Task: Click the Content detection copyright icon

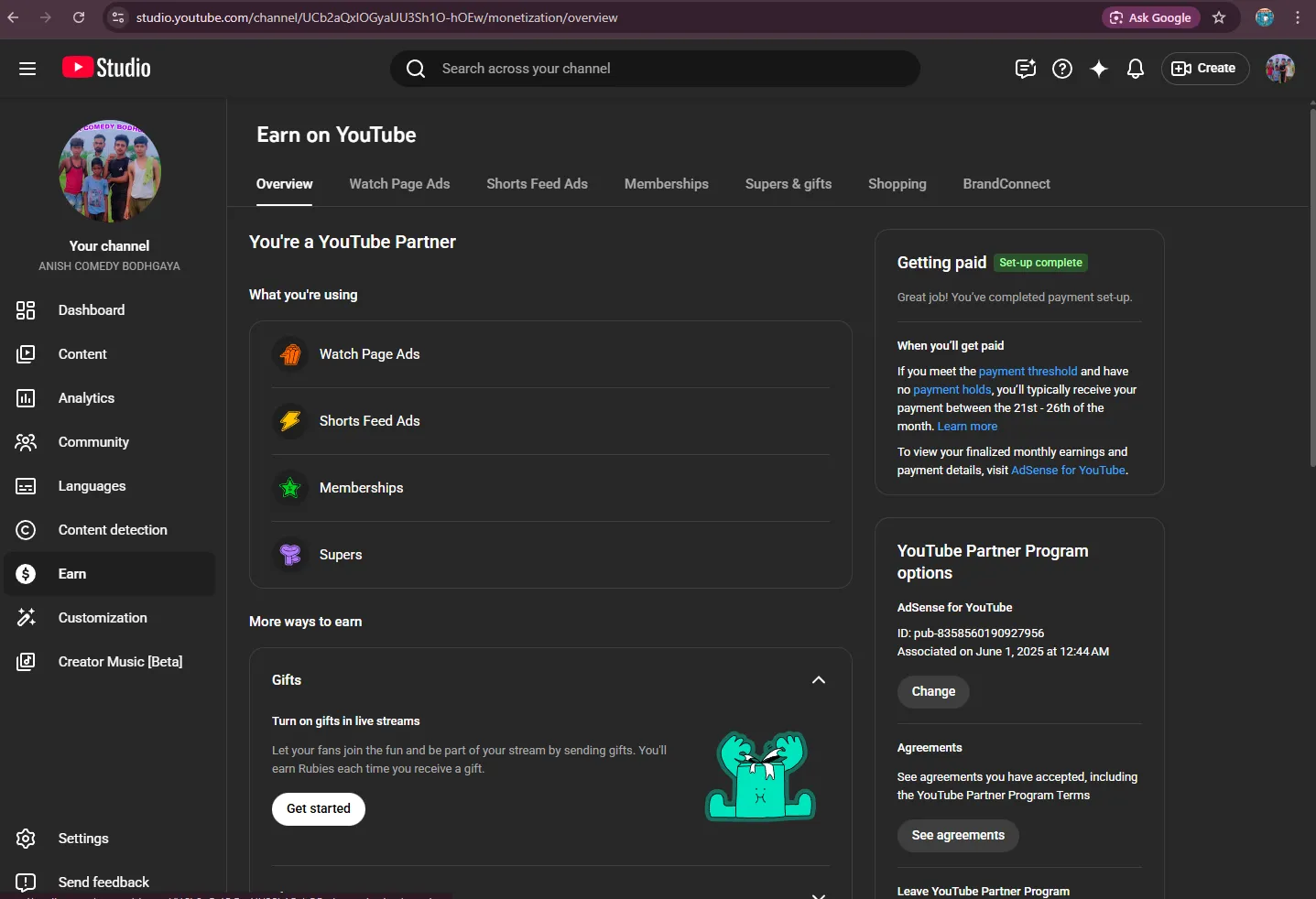Action: pyautogui.click(x=26, y=530)
